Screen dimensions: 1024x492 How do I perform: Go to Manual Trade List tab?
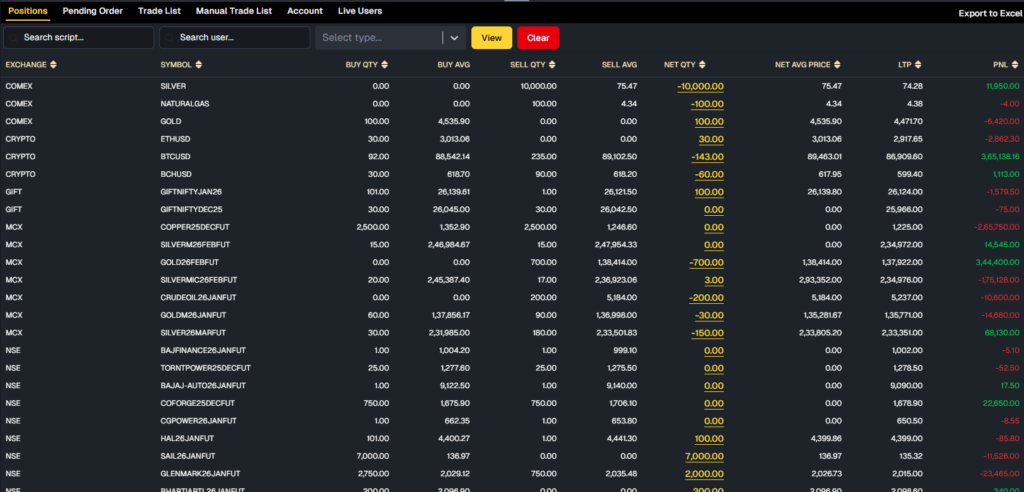click(233, 11)
